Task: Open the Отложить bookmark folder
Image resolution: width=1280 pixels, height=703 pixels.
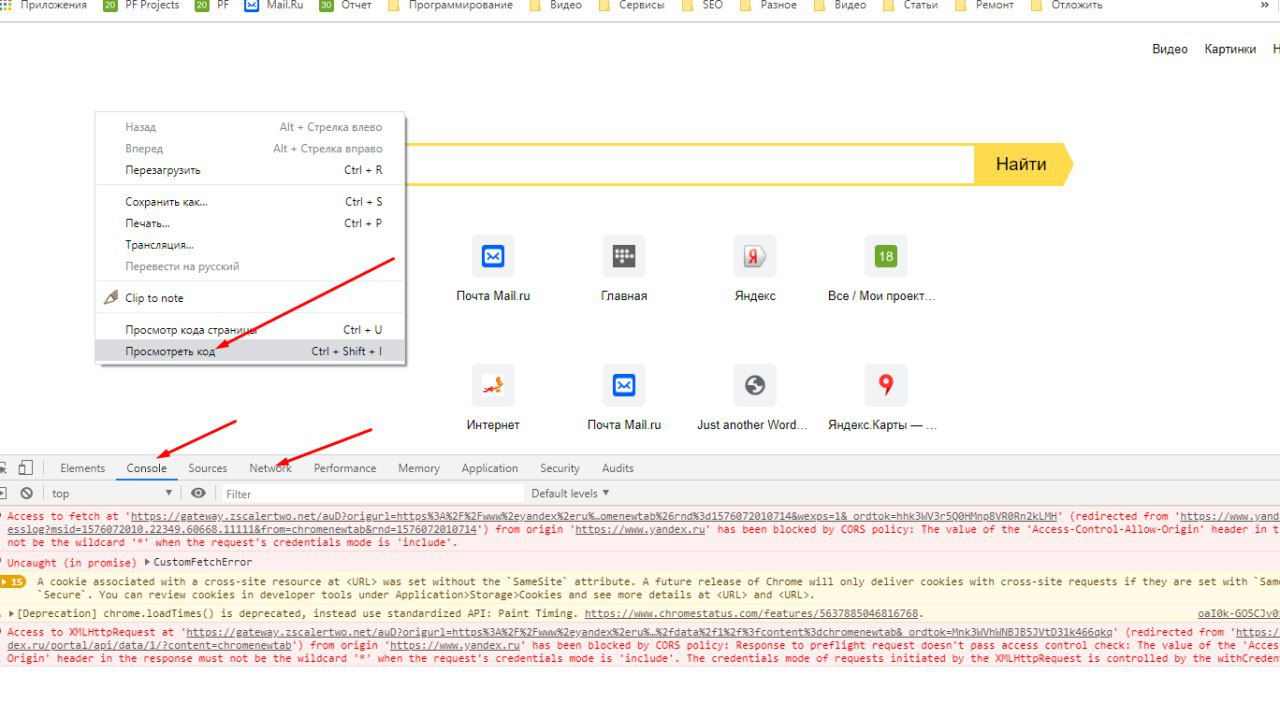Action: pos(1066,5)
